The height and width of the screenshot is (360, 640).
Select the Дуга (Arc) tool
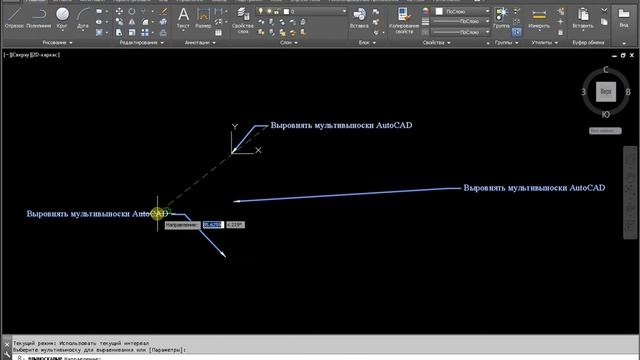click(83, 18)
